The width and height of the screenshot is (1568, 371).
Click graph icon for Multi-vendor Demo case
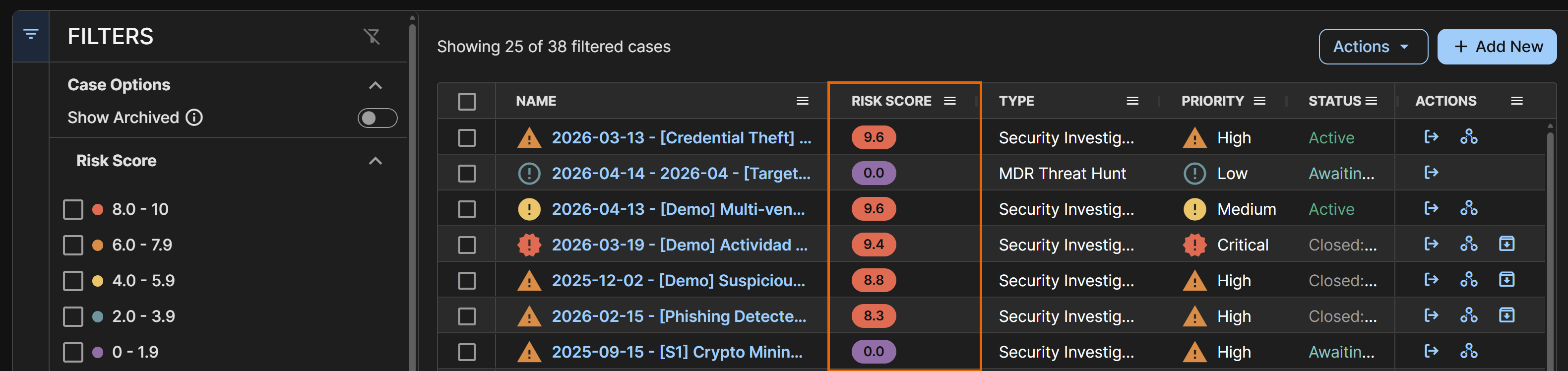click(x=1468, y=209)
